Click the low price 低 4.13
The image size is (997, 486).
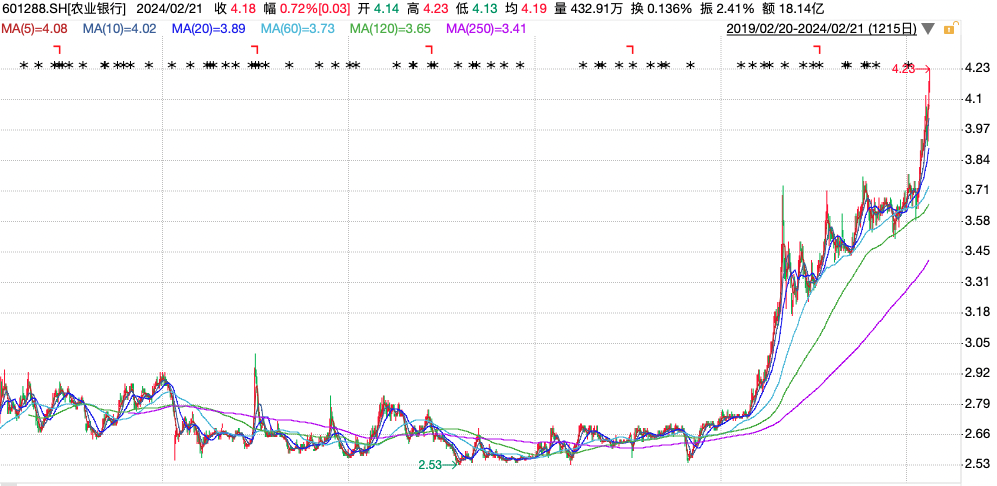(478, 9)
